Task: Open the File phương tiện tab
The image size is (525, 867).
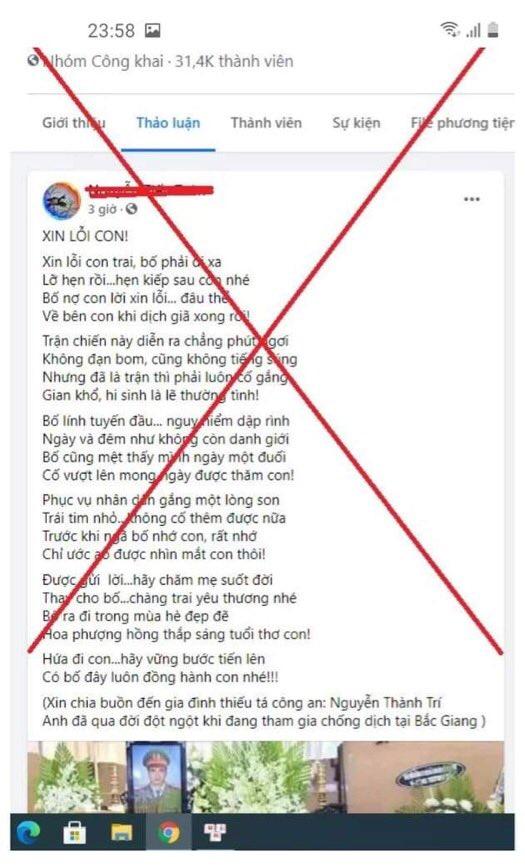Action: (x=462, y=123)
